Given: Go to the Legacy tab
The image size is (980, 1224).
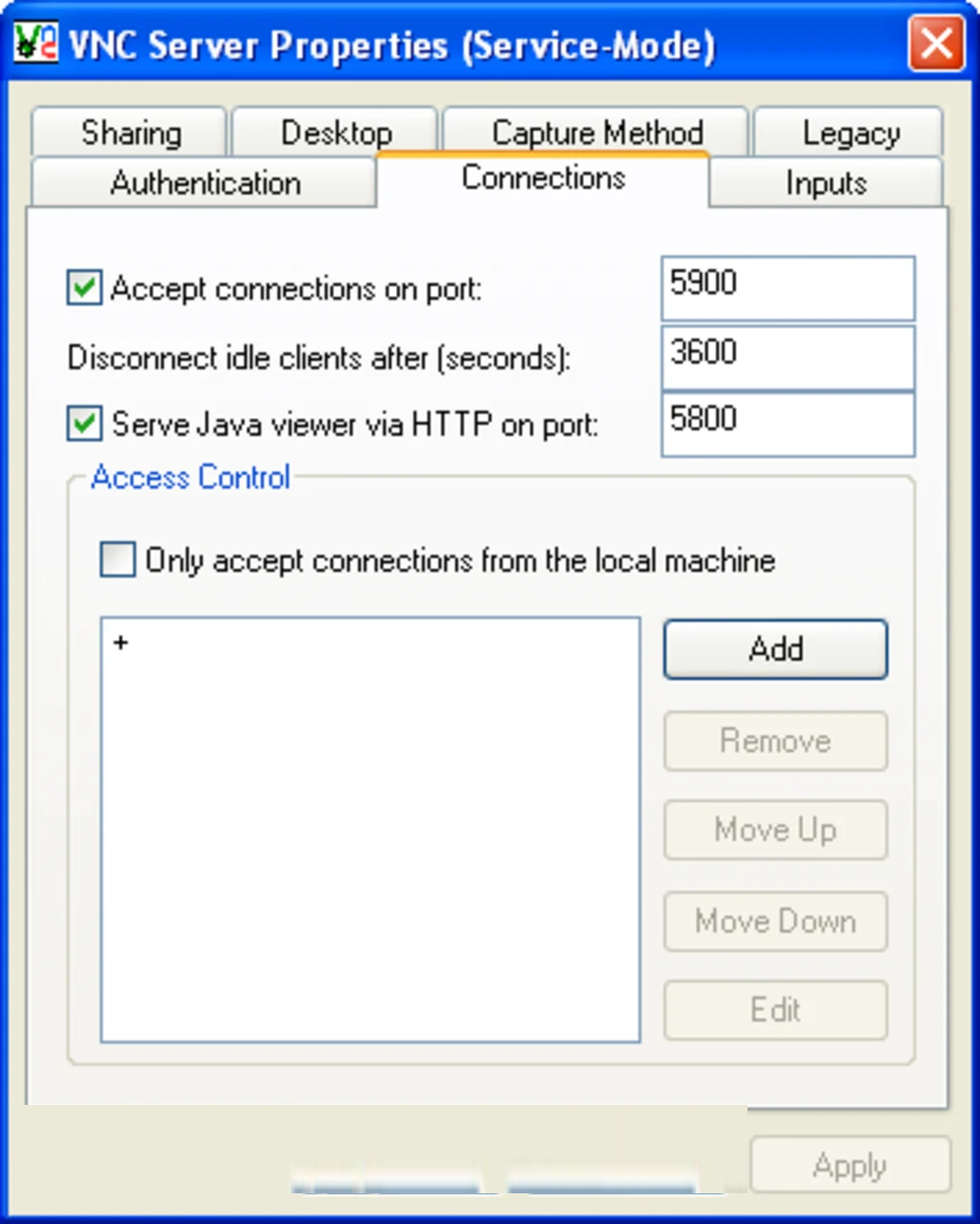Looking at the screenshot, I should click(x=849, y=133).
